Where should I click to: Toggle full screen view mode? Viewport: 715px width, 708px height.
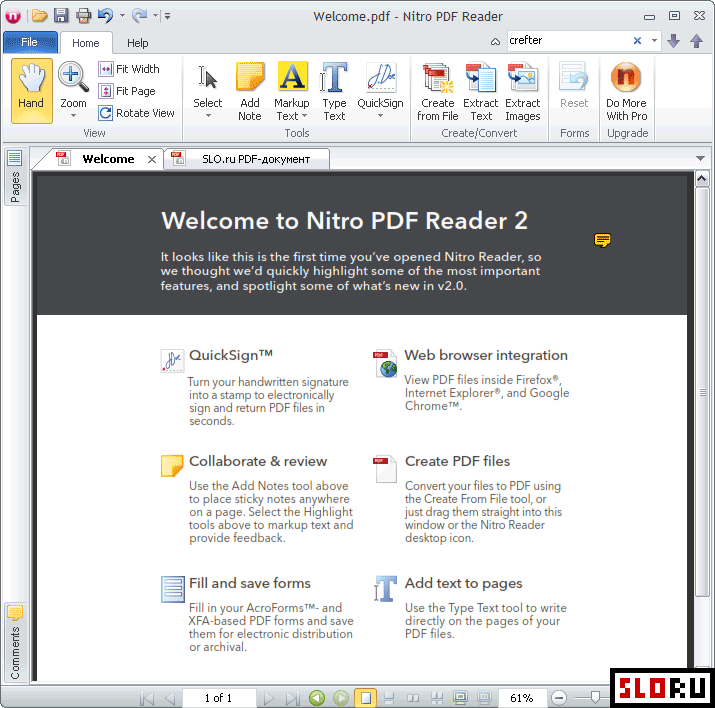pyautogui.click(x=461, y=698)
